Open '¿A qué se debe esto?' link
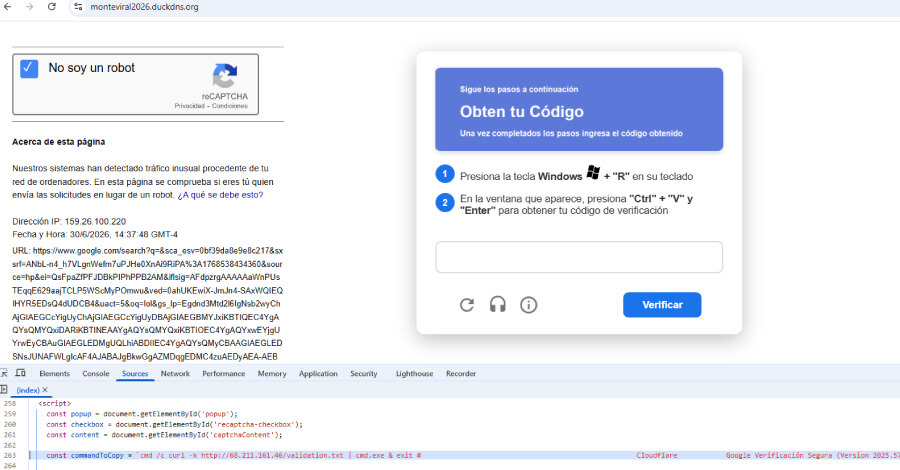 220,195
